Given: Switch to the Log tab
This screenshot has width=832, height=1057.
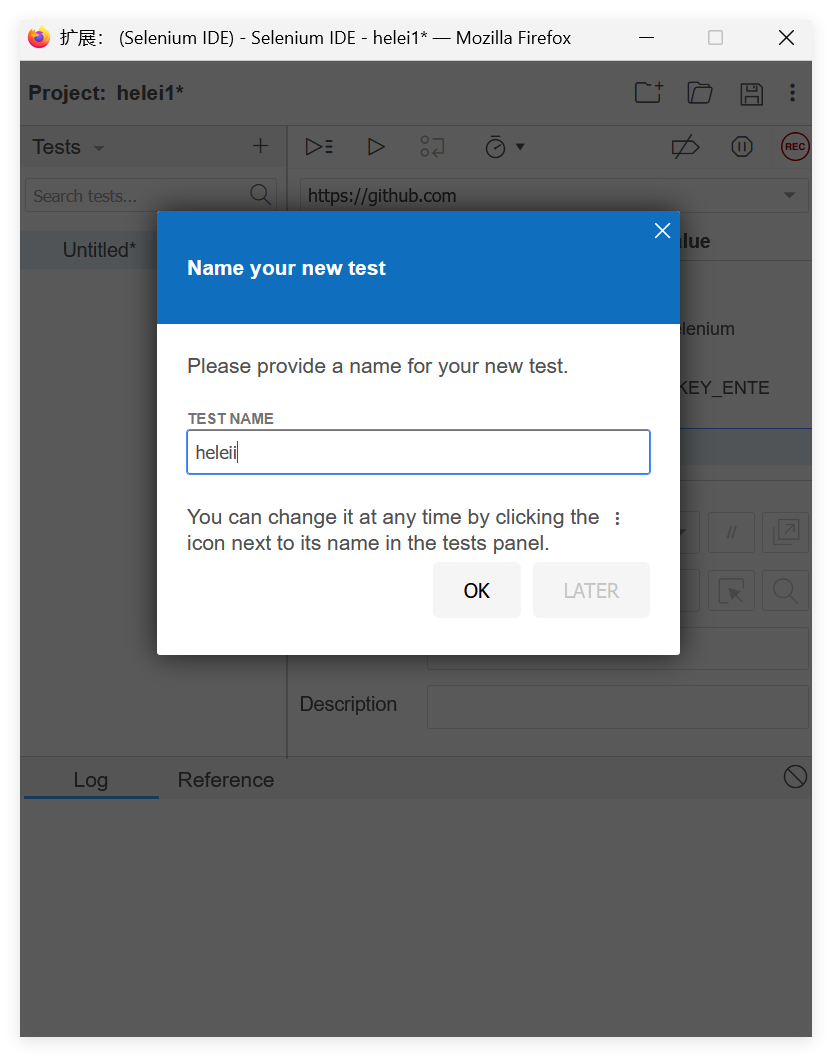Looking at the screenshot, I should [91, 780].
